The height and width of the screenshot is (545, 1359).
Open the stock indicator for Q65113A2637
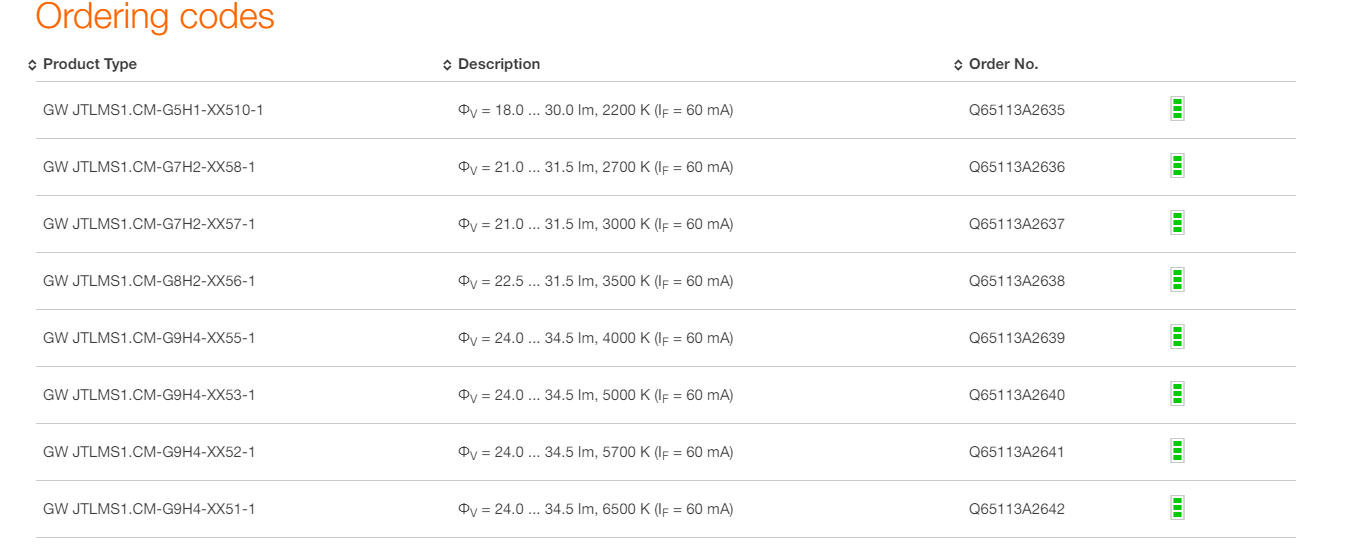pyautogui.click(x=1177, y=223)
